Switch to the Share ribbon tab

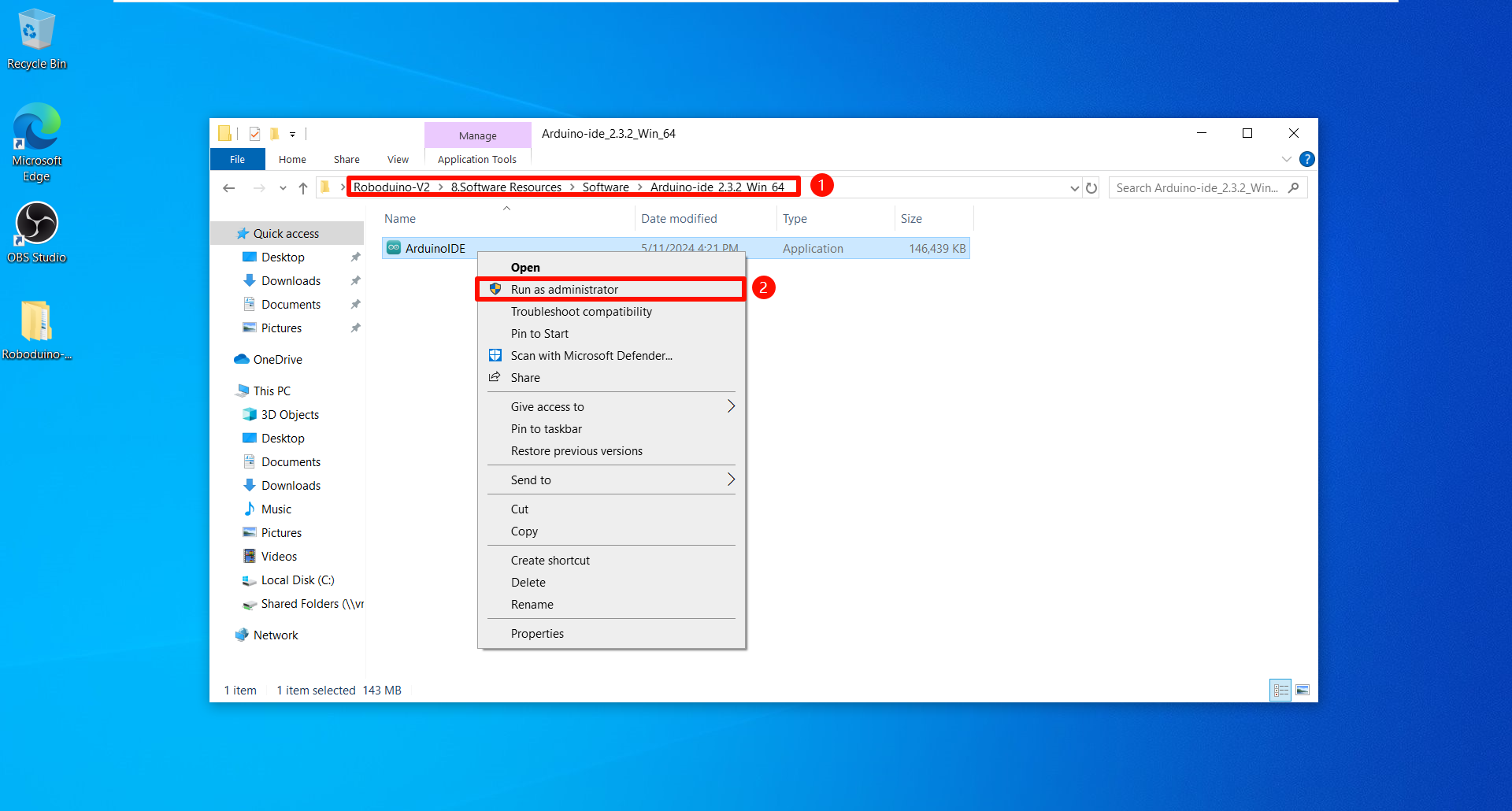pyautogui.click(x=346, y=159)
